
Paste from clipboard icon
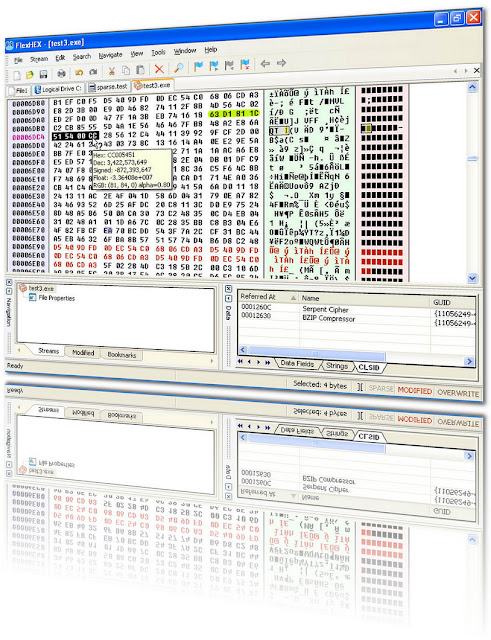point(140,70)
